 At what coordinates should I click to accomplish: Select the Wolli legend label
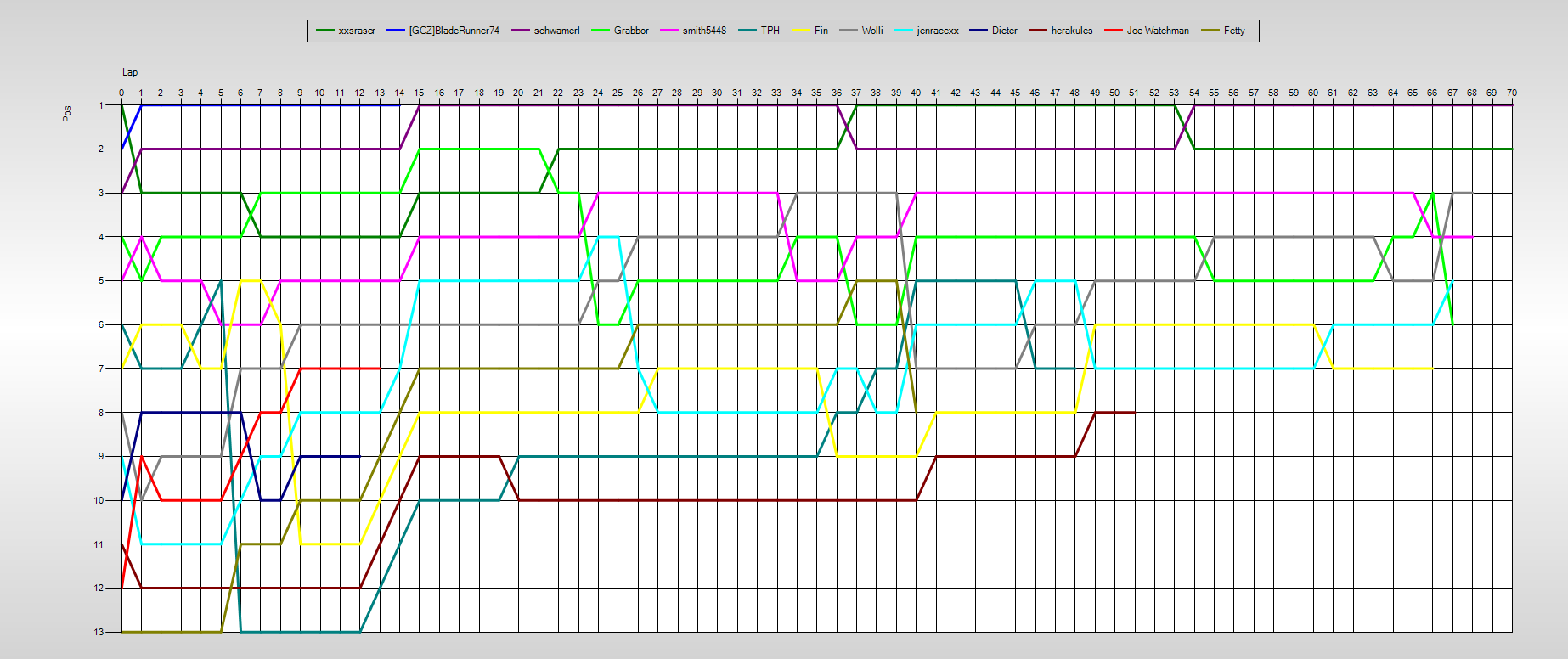[x=872, y=31]
